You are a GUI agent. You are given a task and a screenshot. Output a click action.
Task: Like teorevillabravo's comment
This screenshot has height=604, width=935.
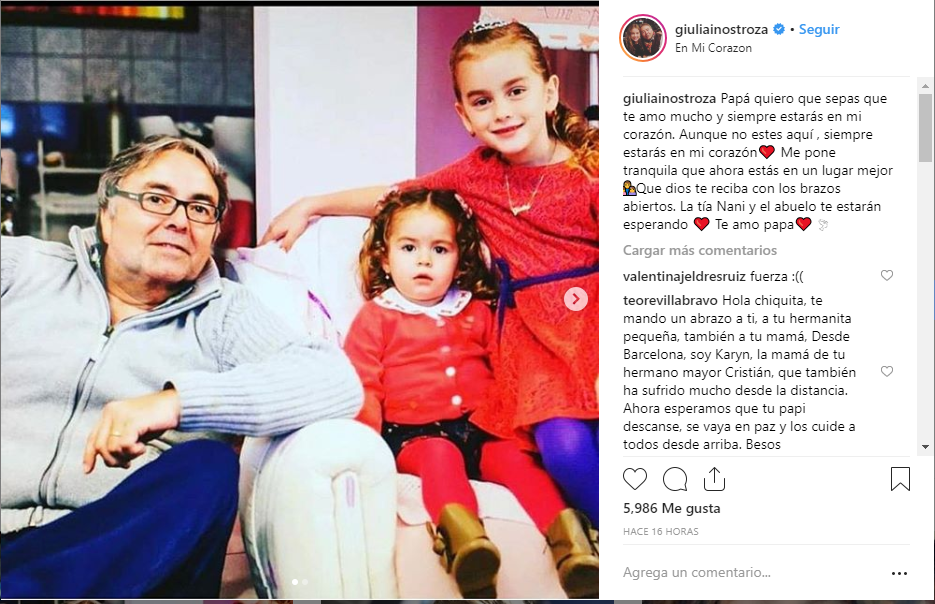(x=887, y=371)
